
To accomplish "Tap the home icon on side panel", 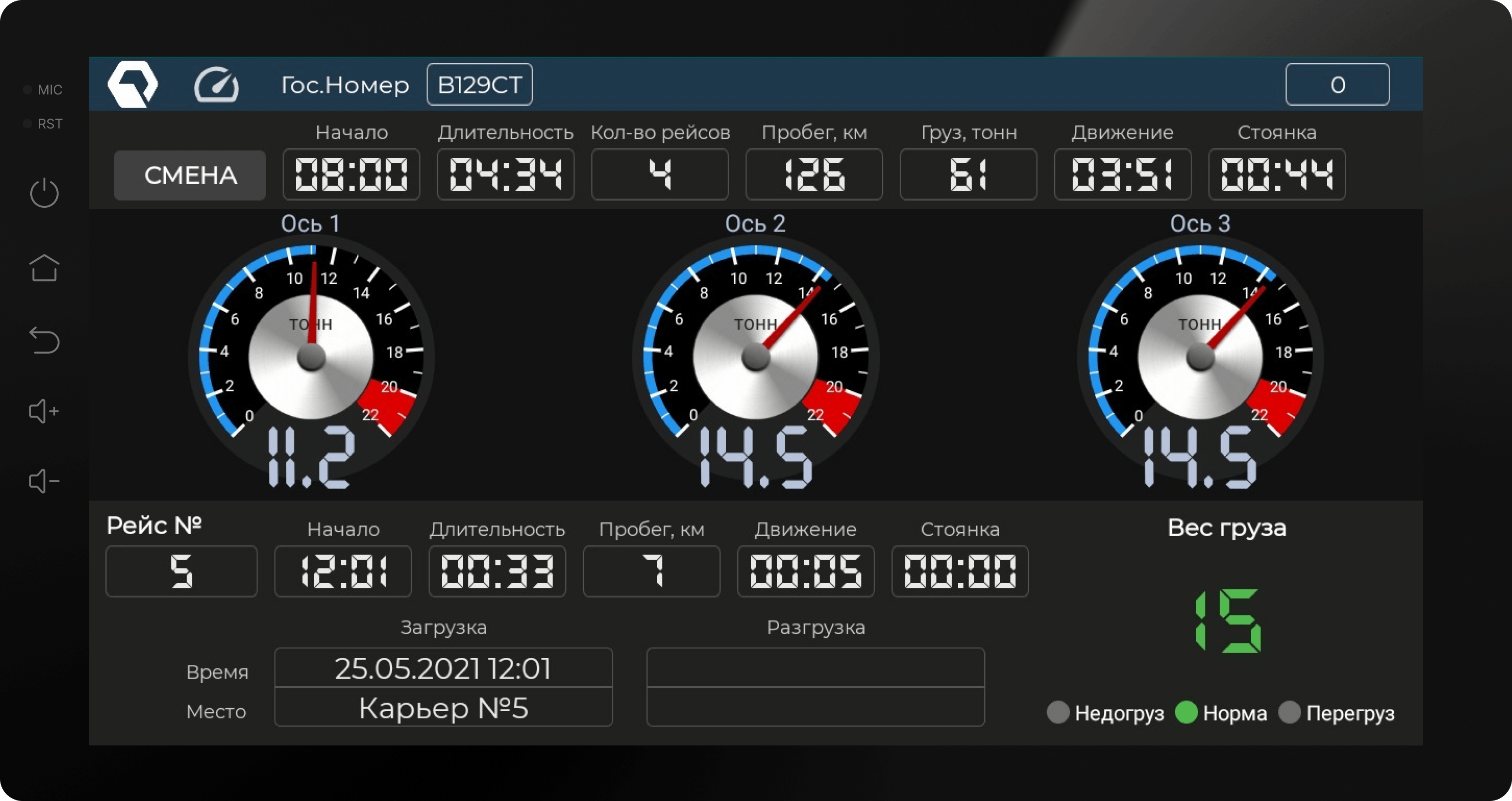I will coord(44,268).
